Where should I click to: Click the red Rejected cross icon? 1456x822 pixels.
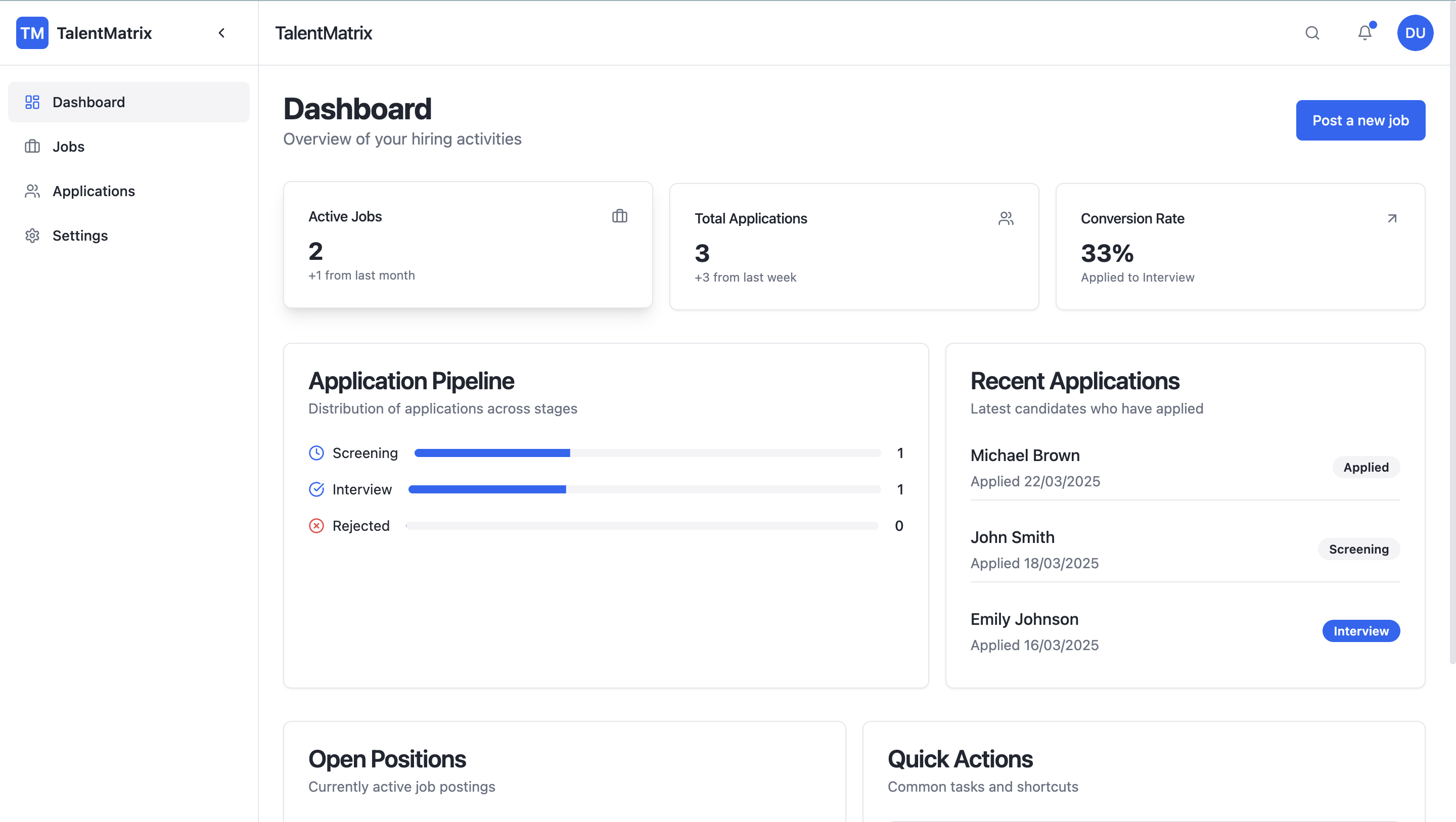pyautogui.click(x=316, y=526)
